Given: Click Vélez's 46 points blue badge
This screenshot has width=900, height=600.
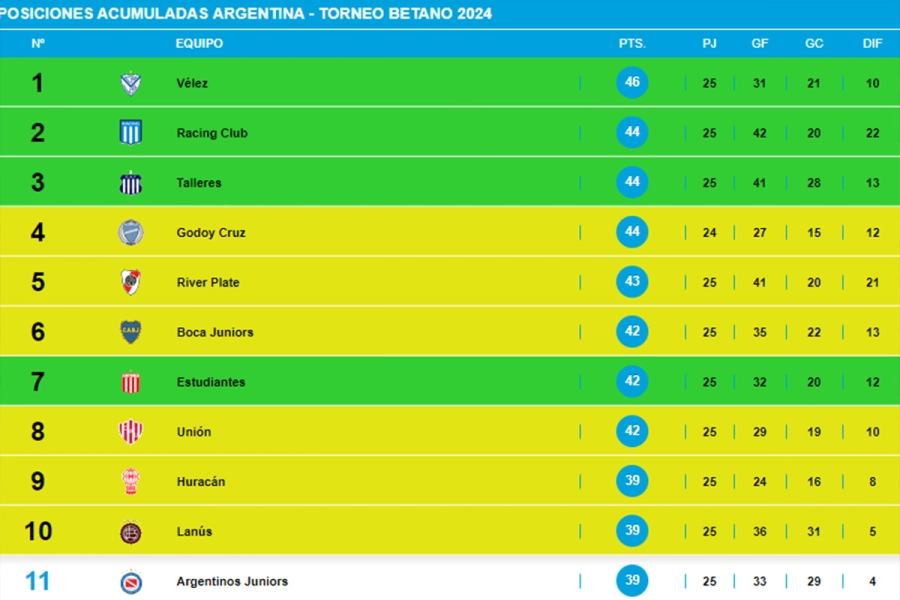Looking at the screenshot, I should point(632,83).
